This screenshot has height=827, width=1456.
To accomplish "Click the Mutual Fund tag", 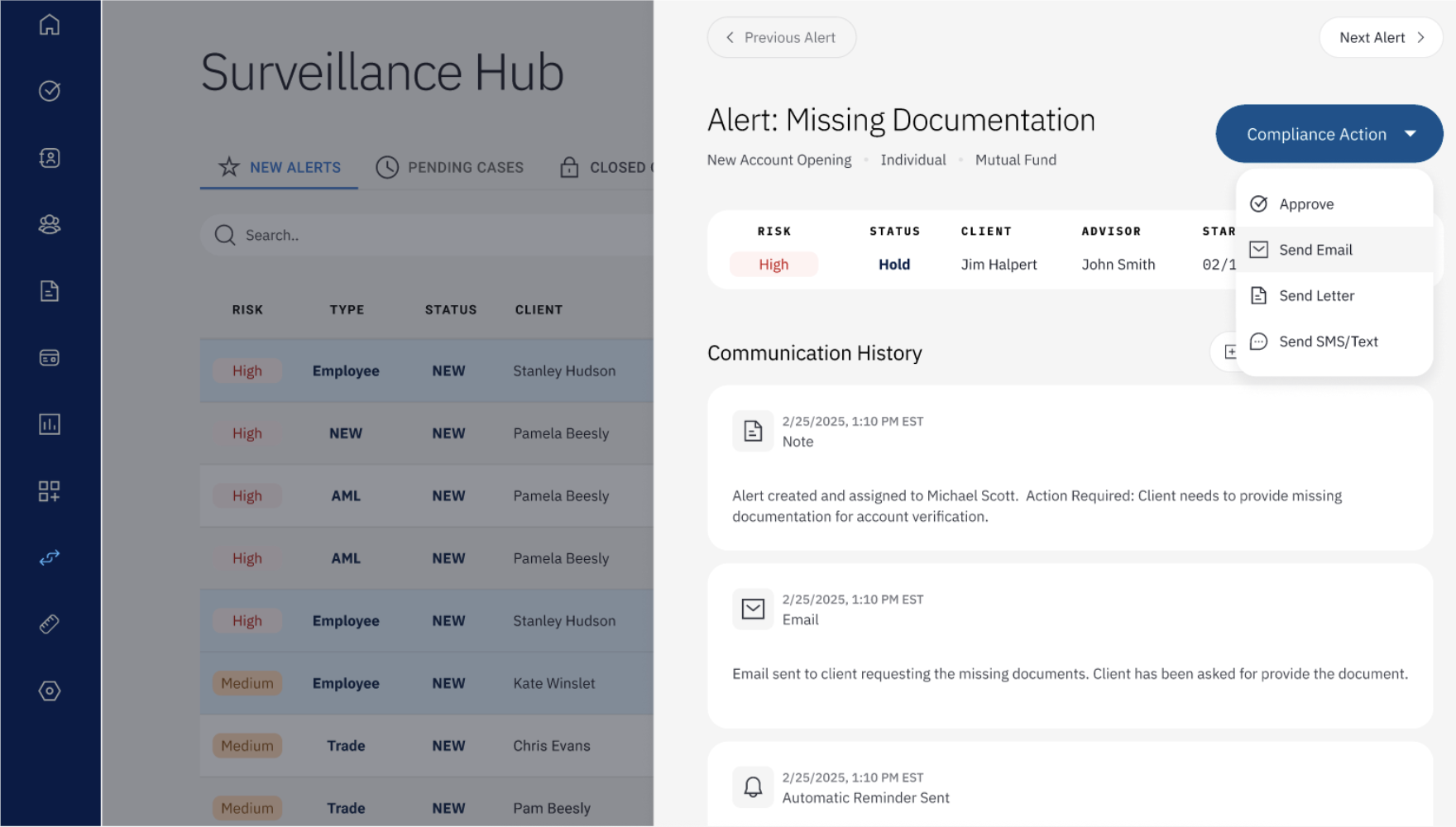I will (1016, 160).
